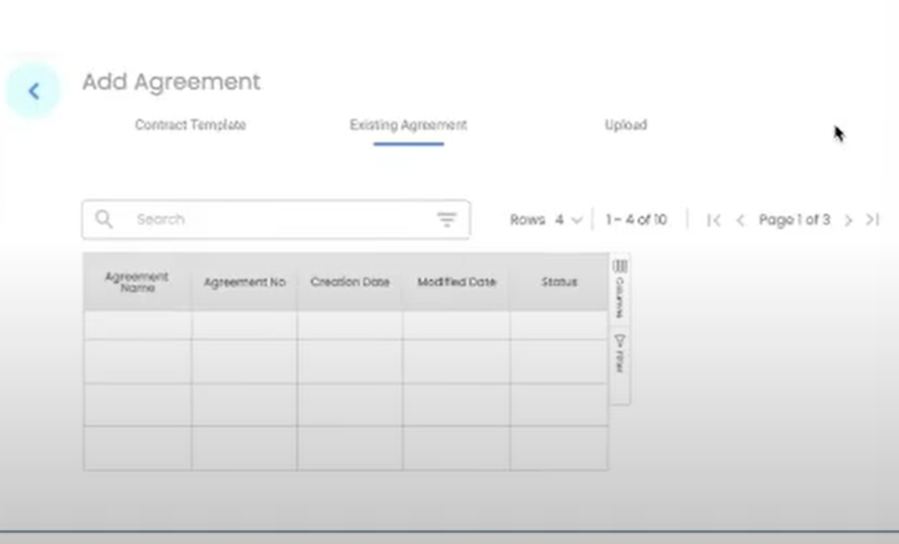Open the Filter side panel
The width and height of the screenshot is (899, 544).
[x=620, y=354]
